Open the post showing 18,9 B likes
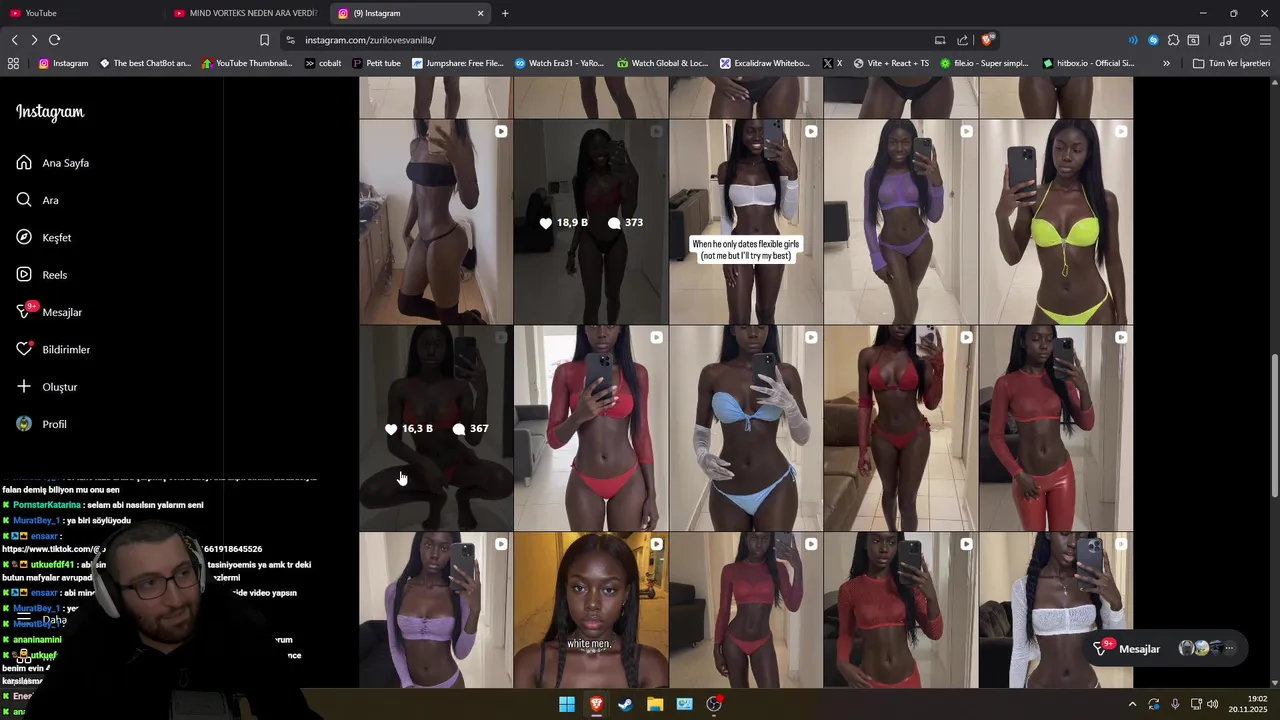The width and height of the screenshot is (1280, 720). click(x=591, y=222)
